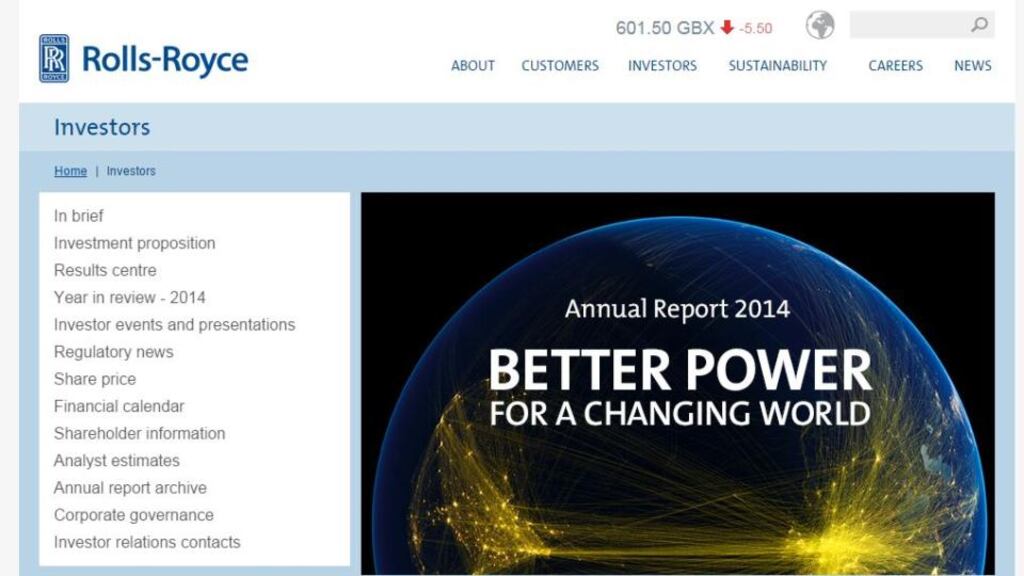The image size is (1024, 576).
Task: Click inside the search input field
Action: 906,25
